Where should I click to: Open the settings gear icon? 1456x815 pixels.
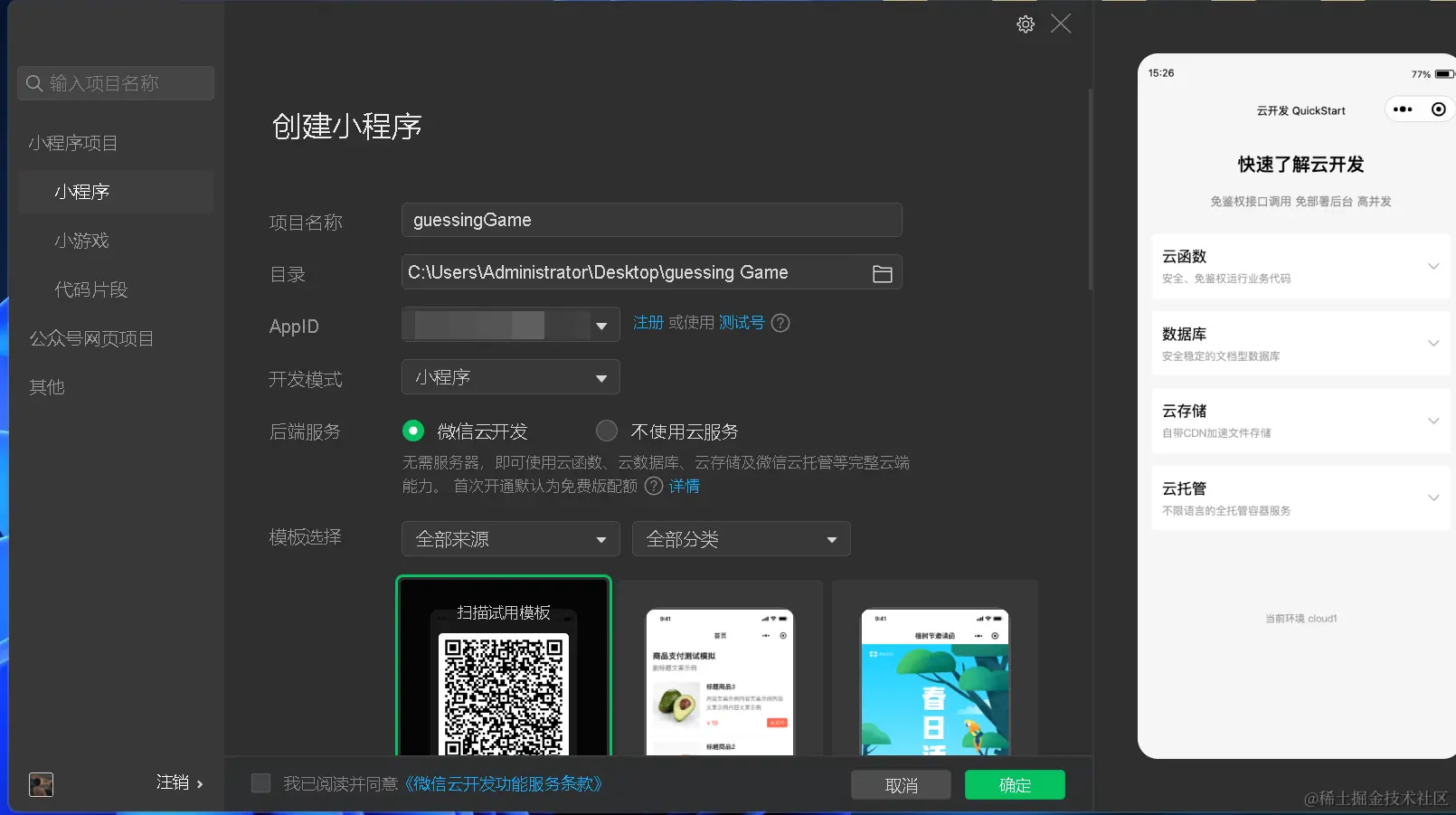click(x=1026, y=24)
